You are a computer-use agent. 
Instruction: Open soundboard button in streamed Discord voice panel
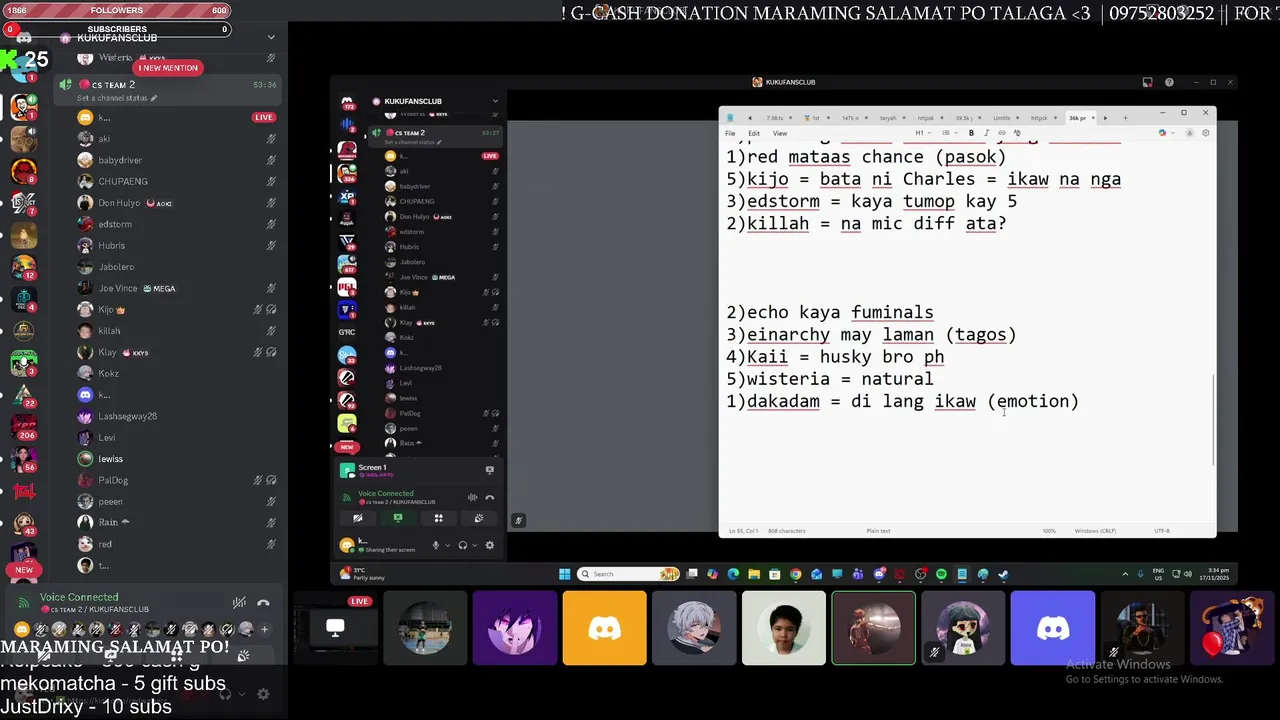478,518
